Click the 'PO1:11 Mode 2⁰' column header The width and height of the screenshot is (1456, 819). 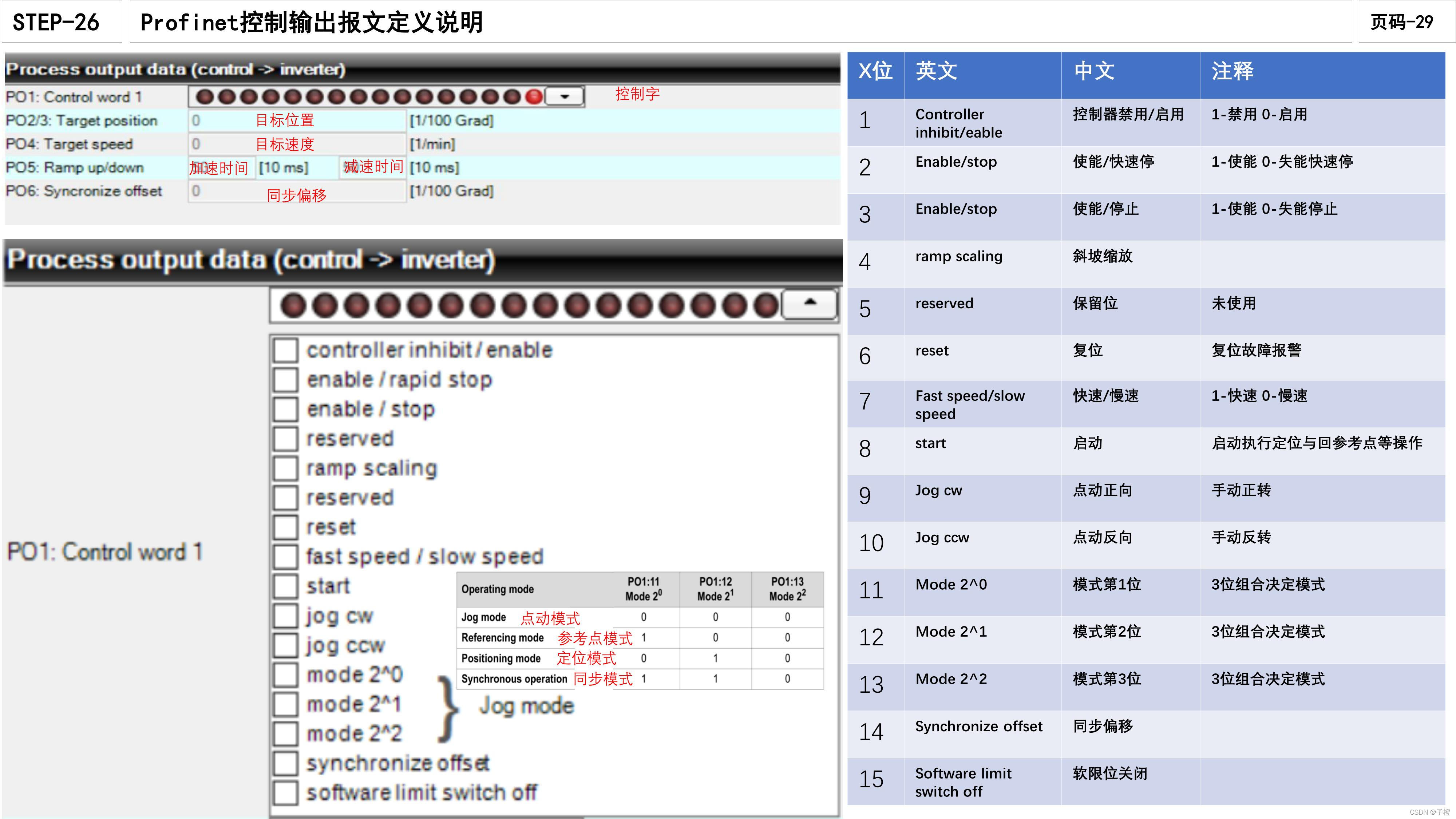(644, 589)
